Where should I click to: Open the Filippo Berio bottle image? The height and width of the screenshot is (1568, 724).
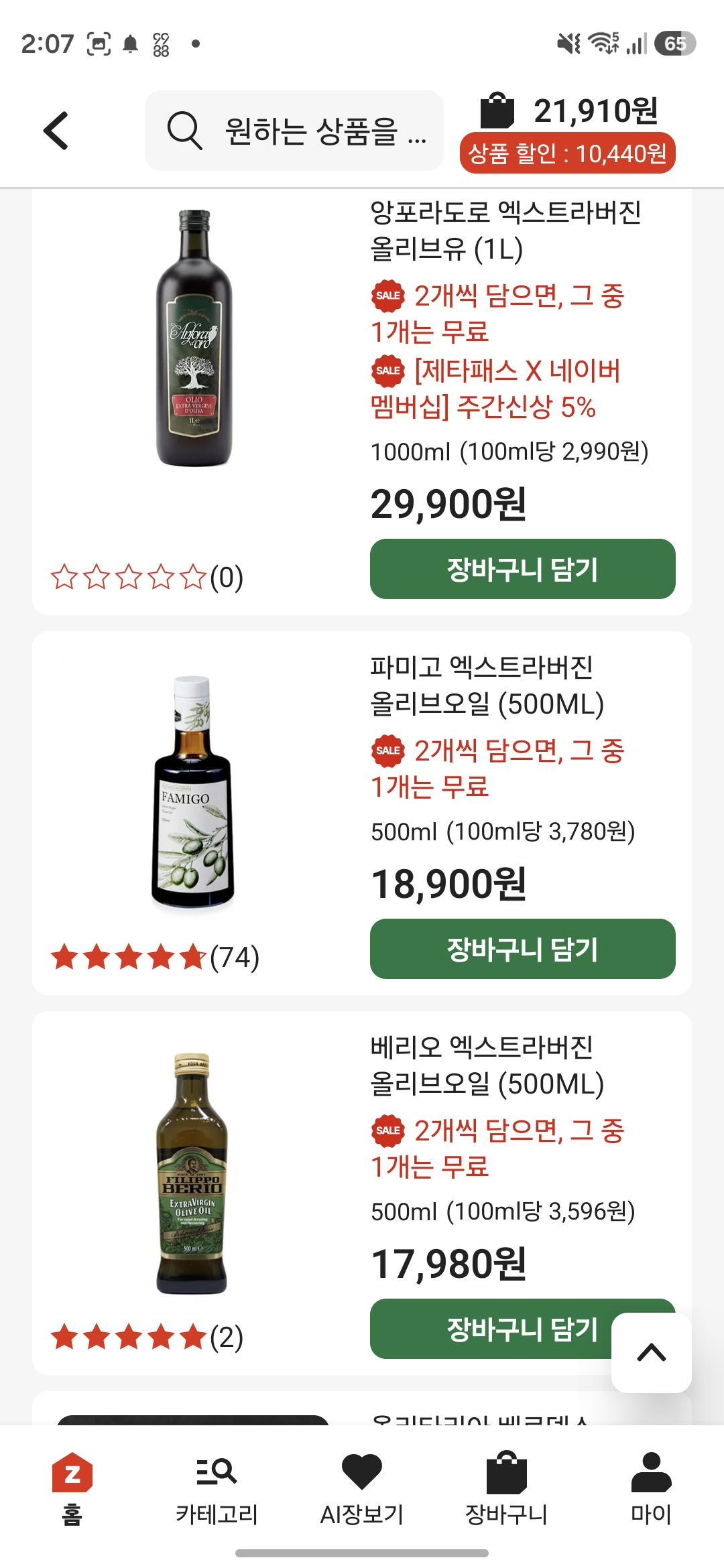click(192, 1173)
